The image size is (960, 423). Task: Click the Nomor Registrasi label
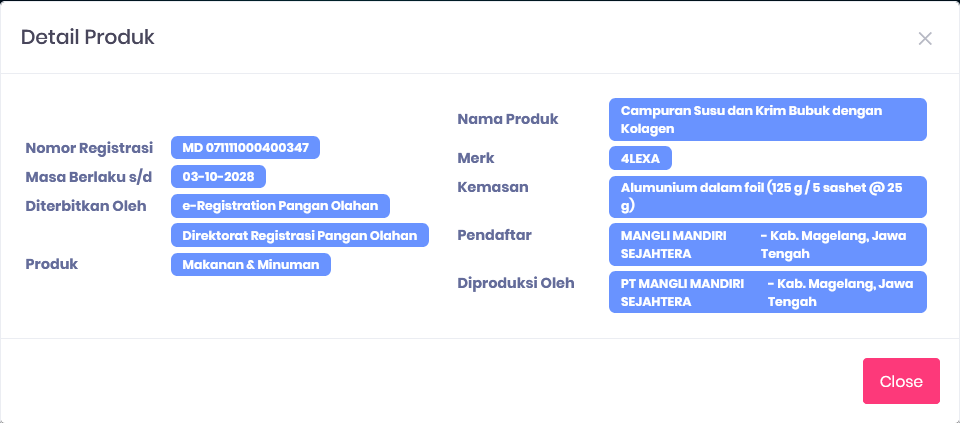click(89, 148)
